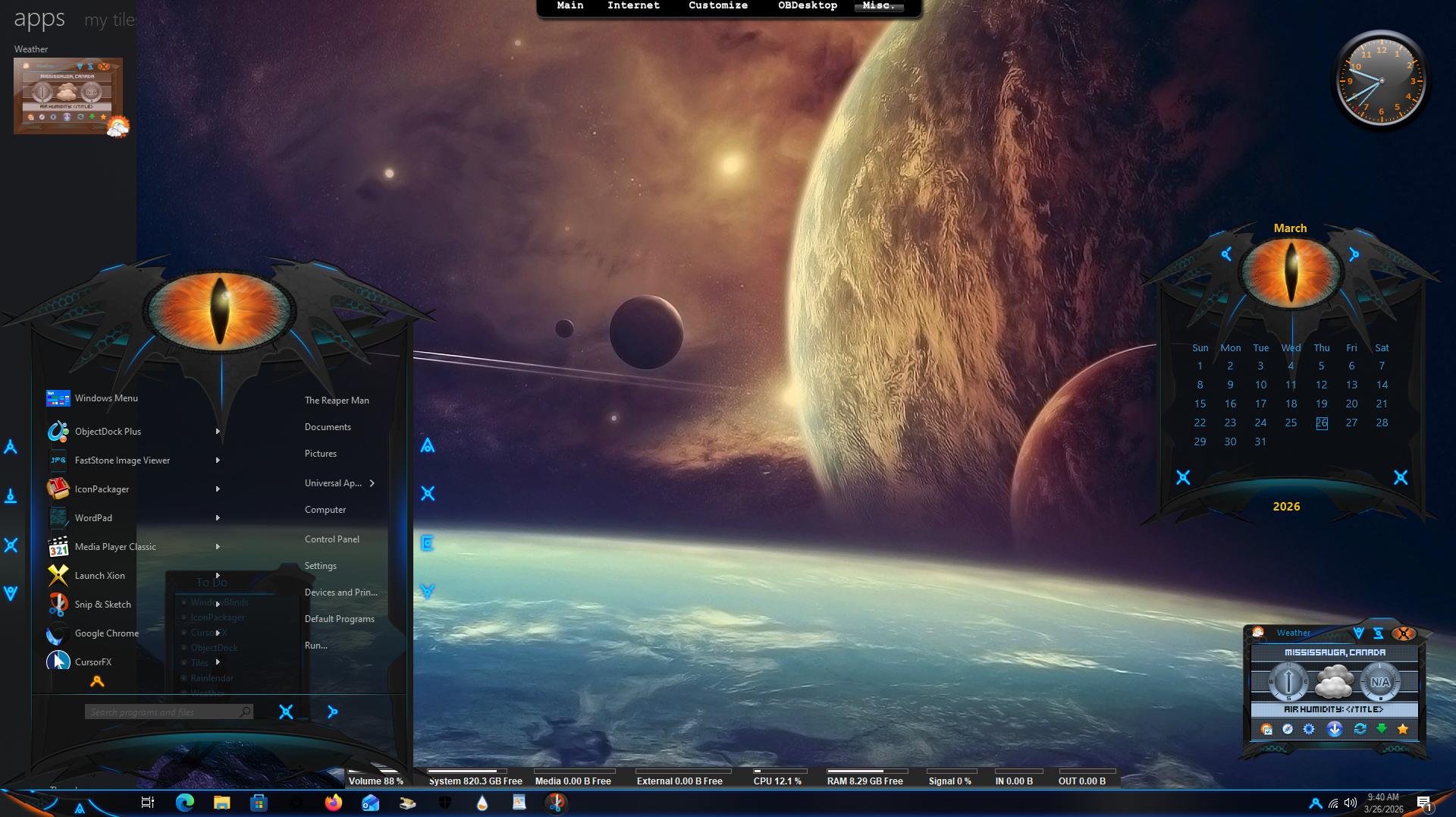The image size is (1456, 817).
Task: Expand the Media Player Classic submenu arrow
Action: (x=218, y=547)
